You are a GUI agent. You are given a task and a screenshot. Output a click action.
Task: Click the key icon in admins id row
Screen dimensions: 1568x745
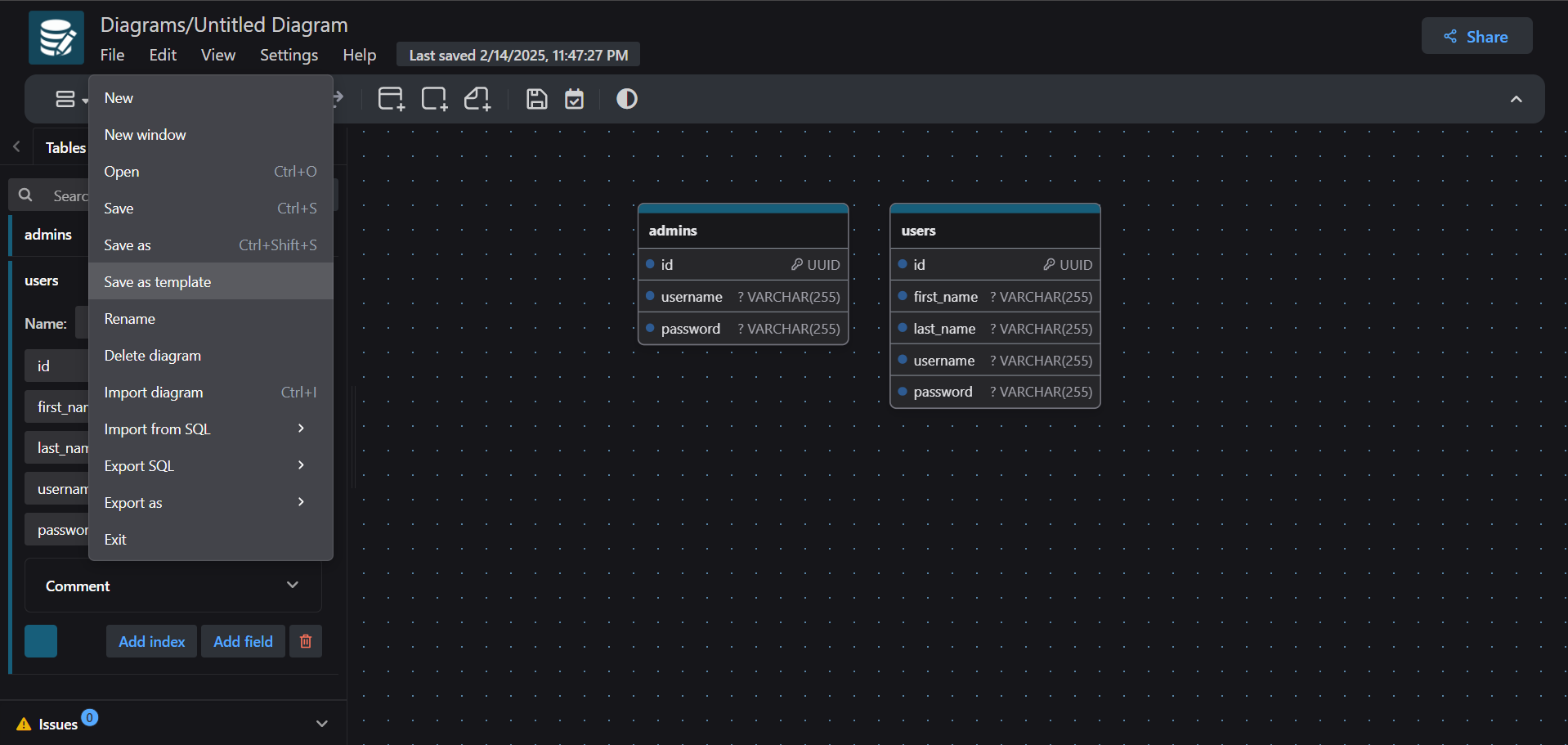[797, 264]
